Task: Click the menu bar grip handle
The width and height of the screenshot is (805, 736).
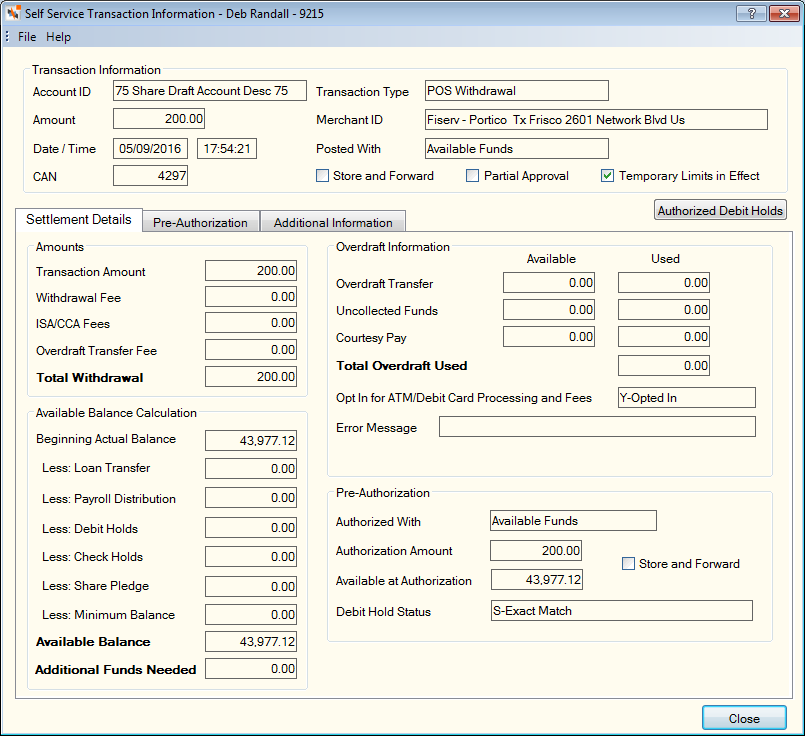Action: 7,37
